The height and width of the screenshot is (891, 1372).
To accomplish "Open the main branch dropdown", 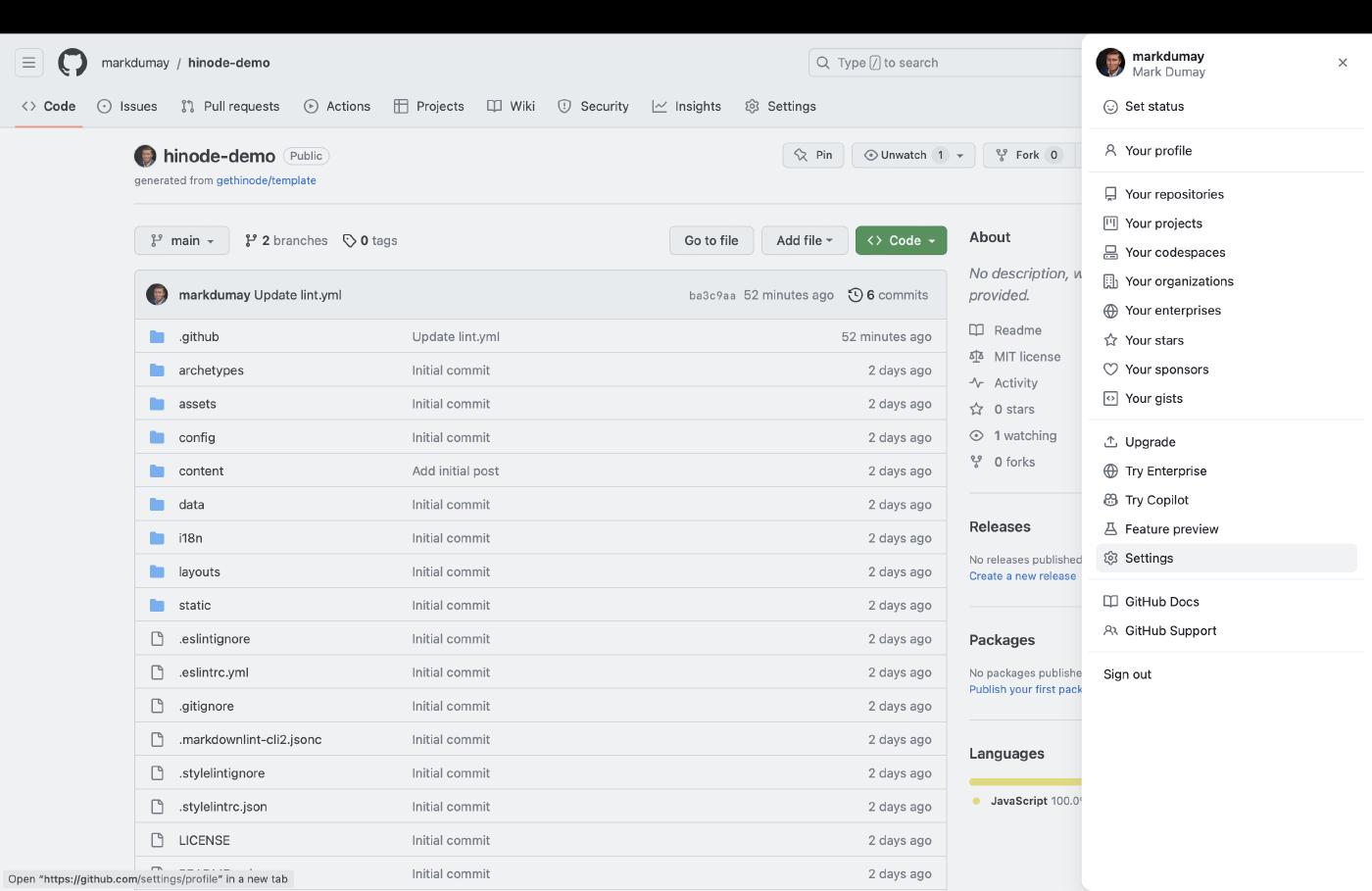I will coord(181,240).
